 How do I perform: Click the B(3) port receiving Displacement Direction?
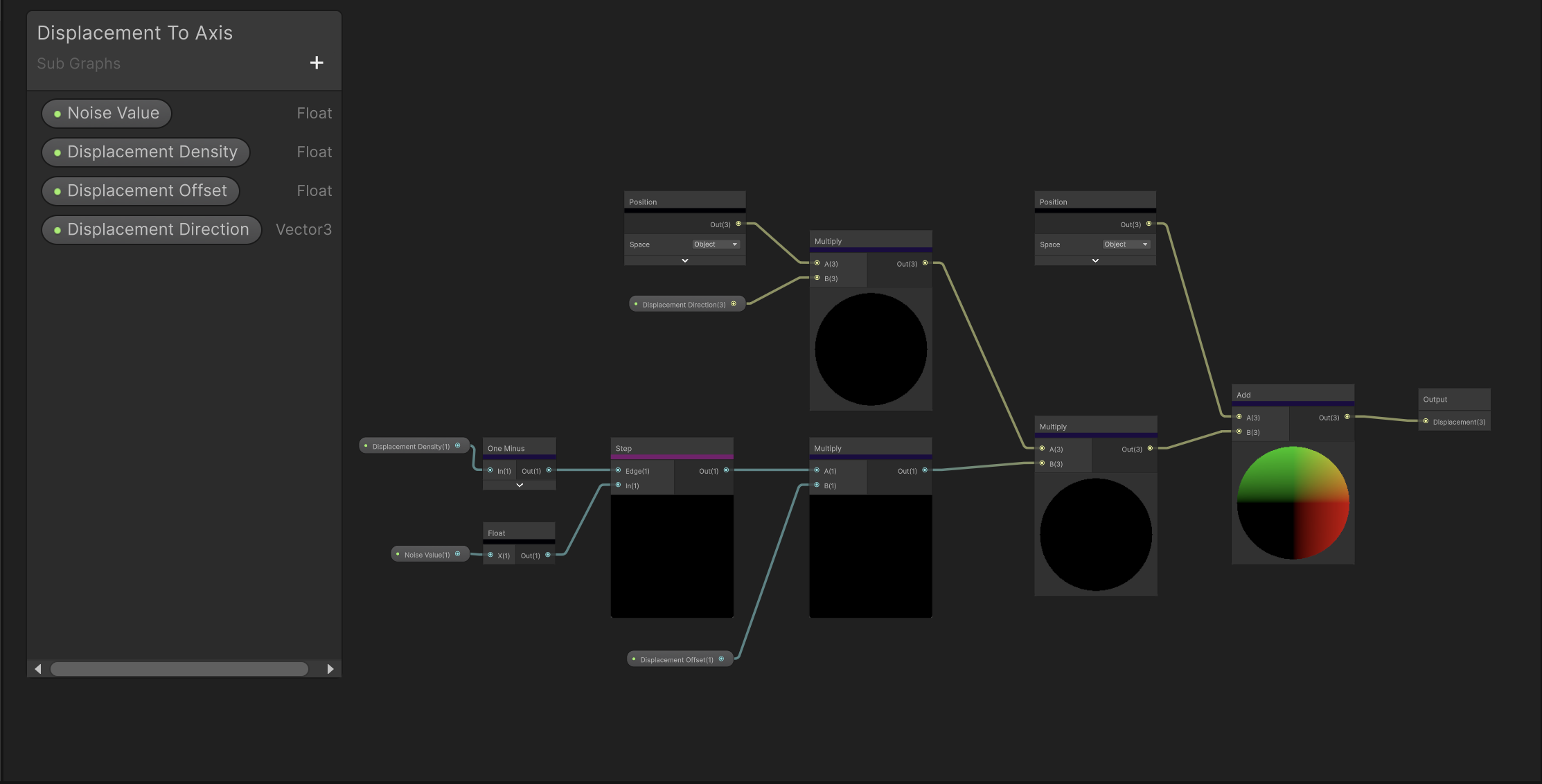click(x=817, y=278)
